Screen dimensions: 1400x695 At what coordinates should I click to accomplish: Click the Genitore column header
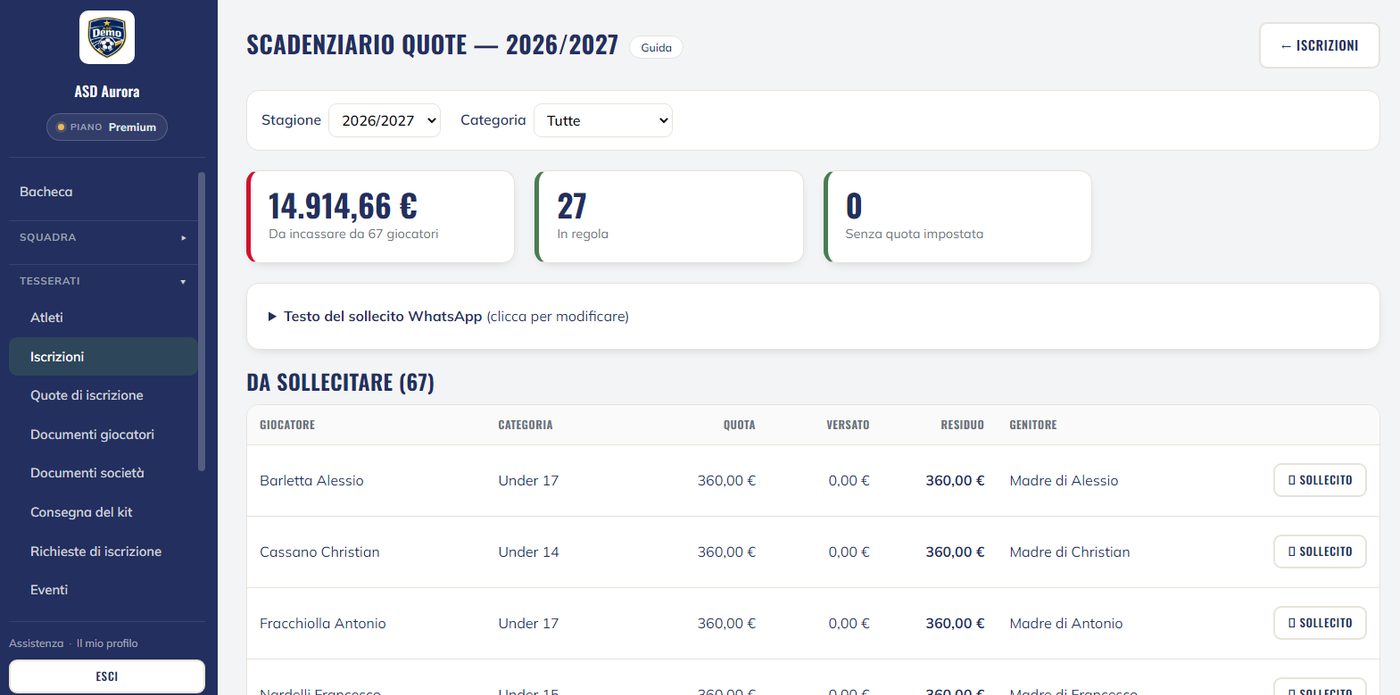(x=1033, y=425)
